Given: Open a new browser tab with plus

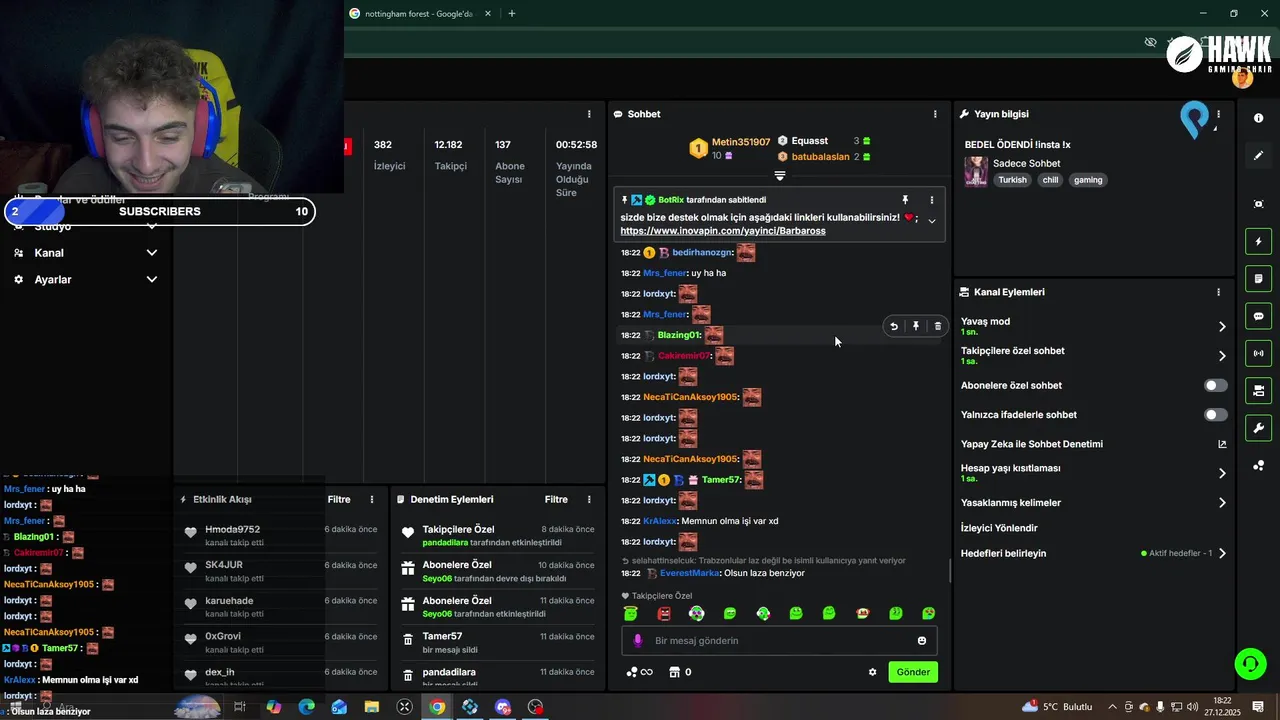Looking at the screenshot, I should click(512, 14).
